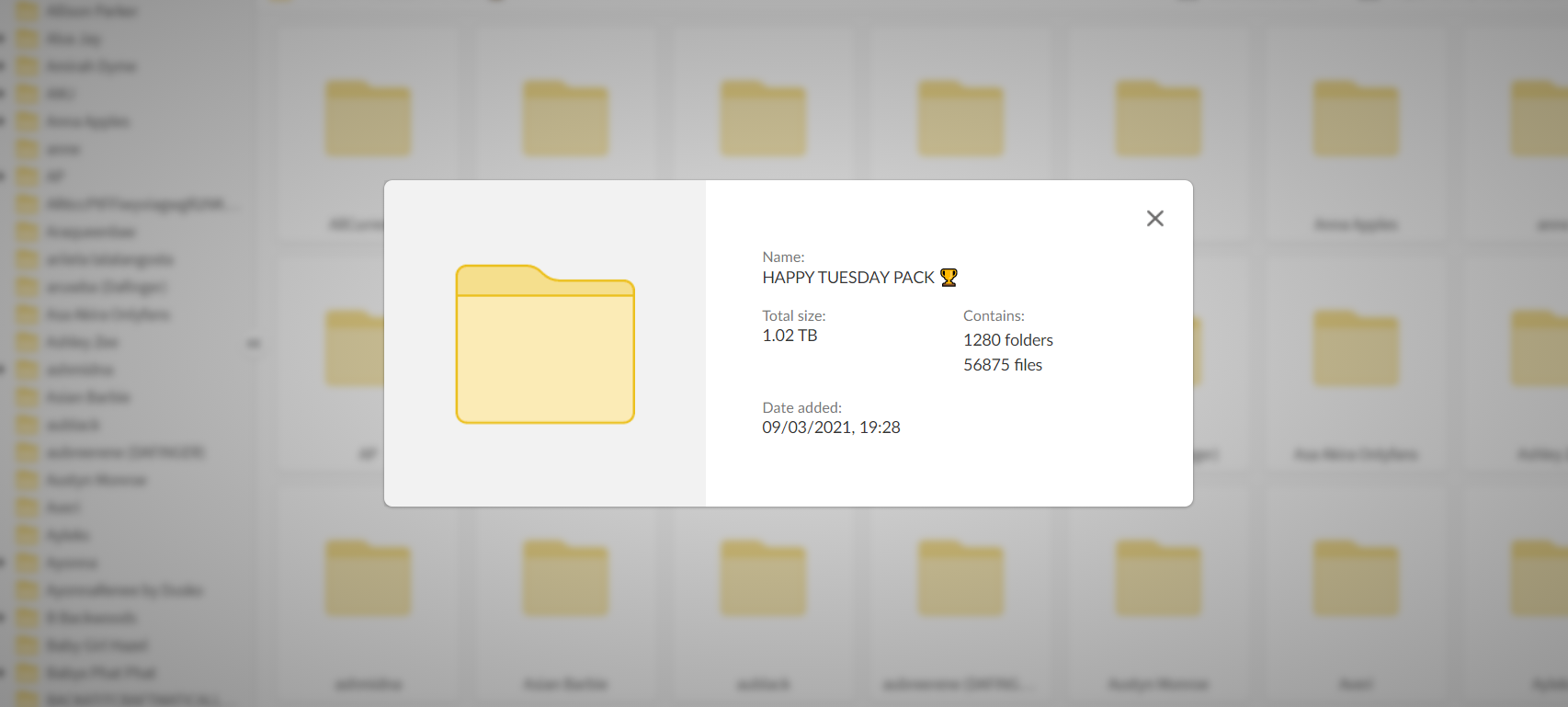Click the date added value 09/03/2021, 19:28
Screen dimensions: 1568x707
pyautogui.click(x=831, y=428)
